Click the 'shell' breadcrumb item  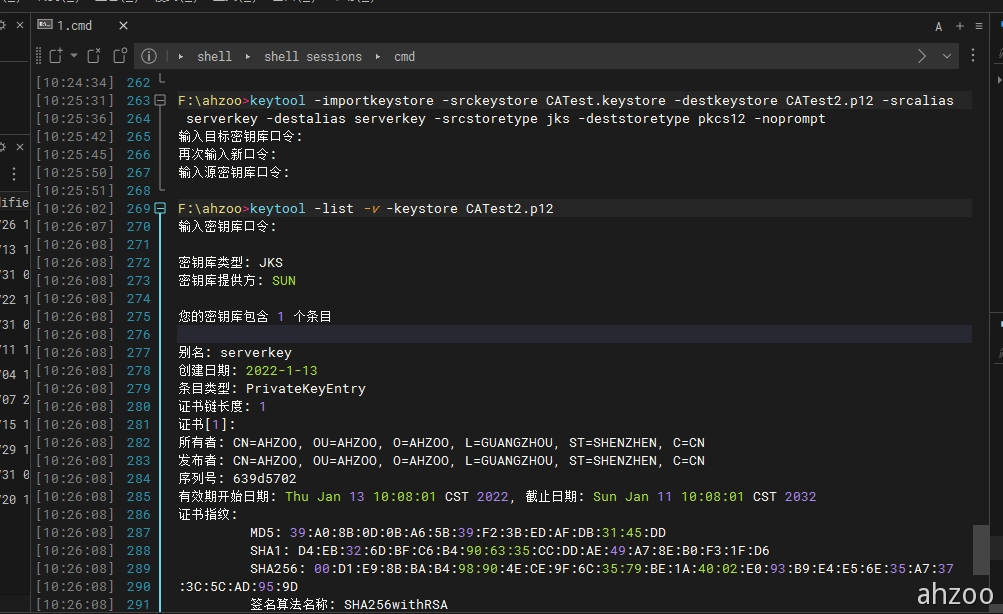coord(214,57)
